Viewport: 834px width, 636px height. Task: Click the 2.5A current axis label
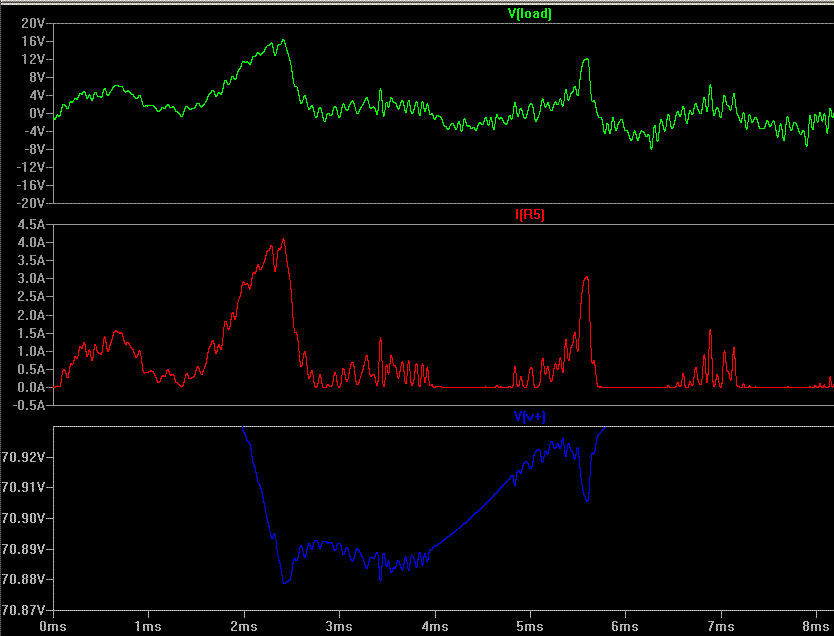[x=31, y=297]
